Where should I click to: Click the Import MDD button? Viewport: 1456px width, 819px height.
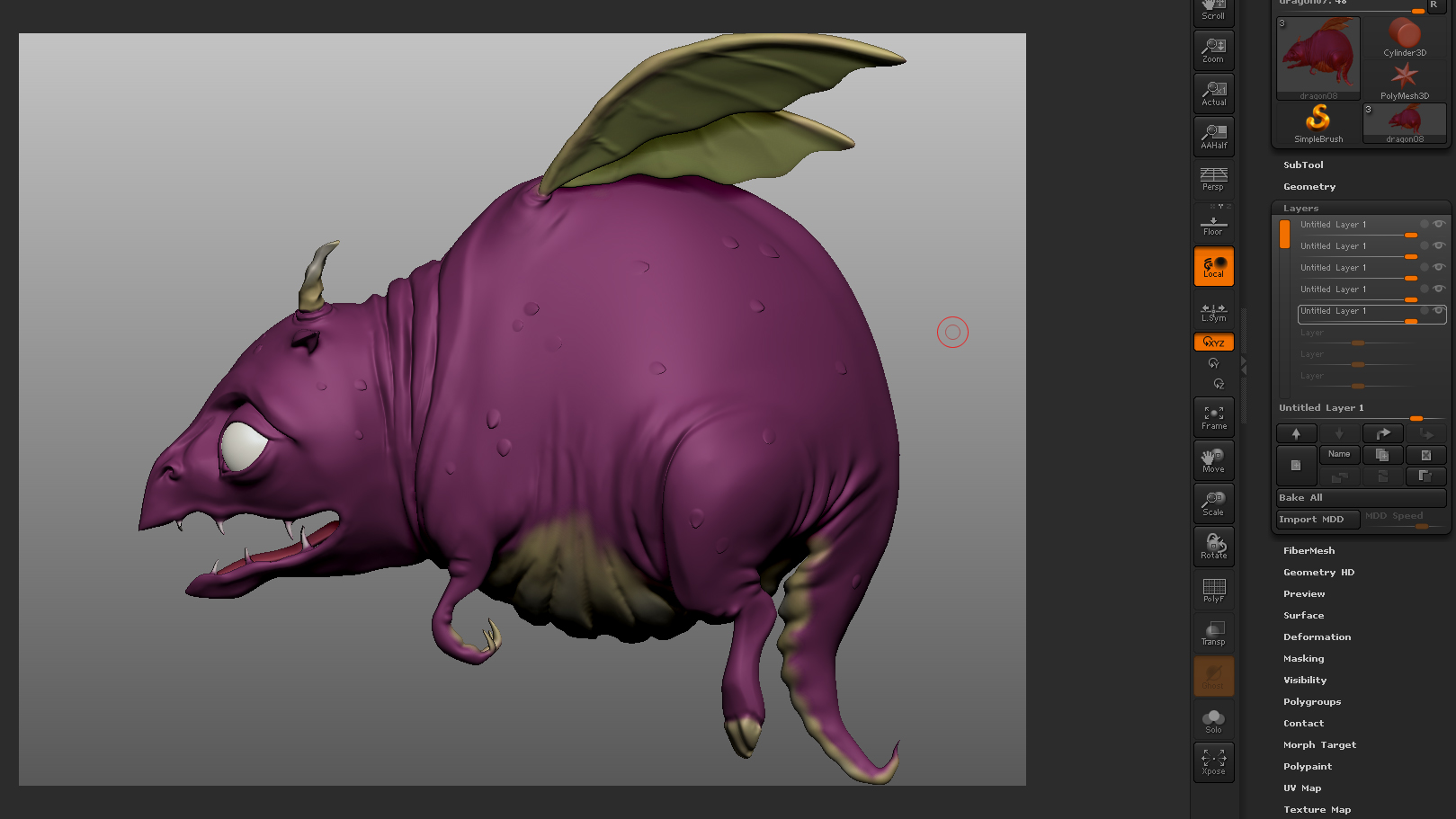(1318, 520)
